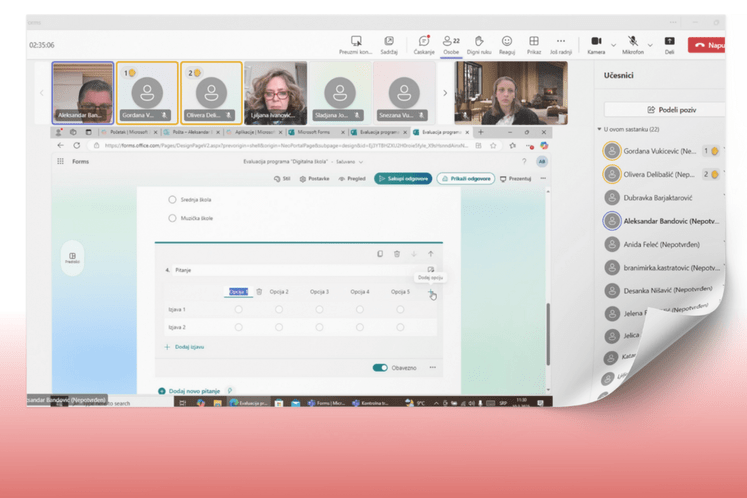Select the Muzička škola radio option
Screen dimensions: 747x498
(172, 218)
